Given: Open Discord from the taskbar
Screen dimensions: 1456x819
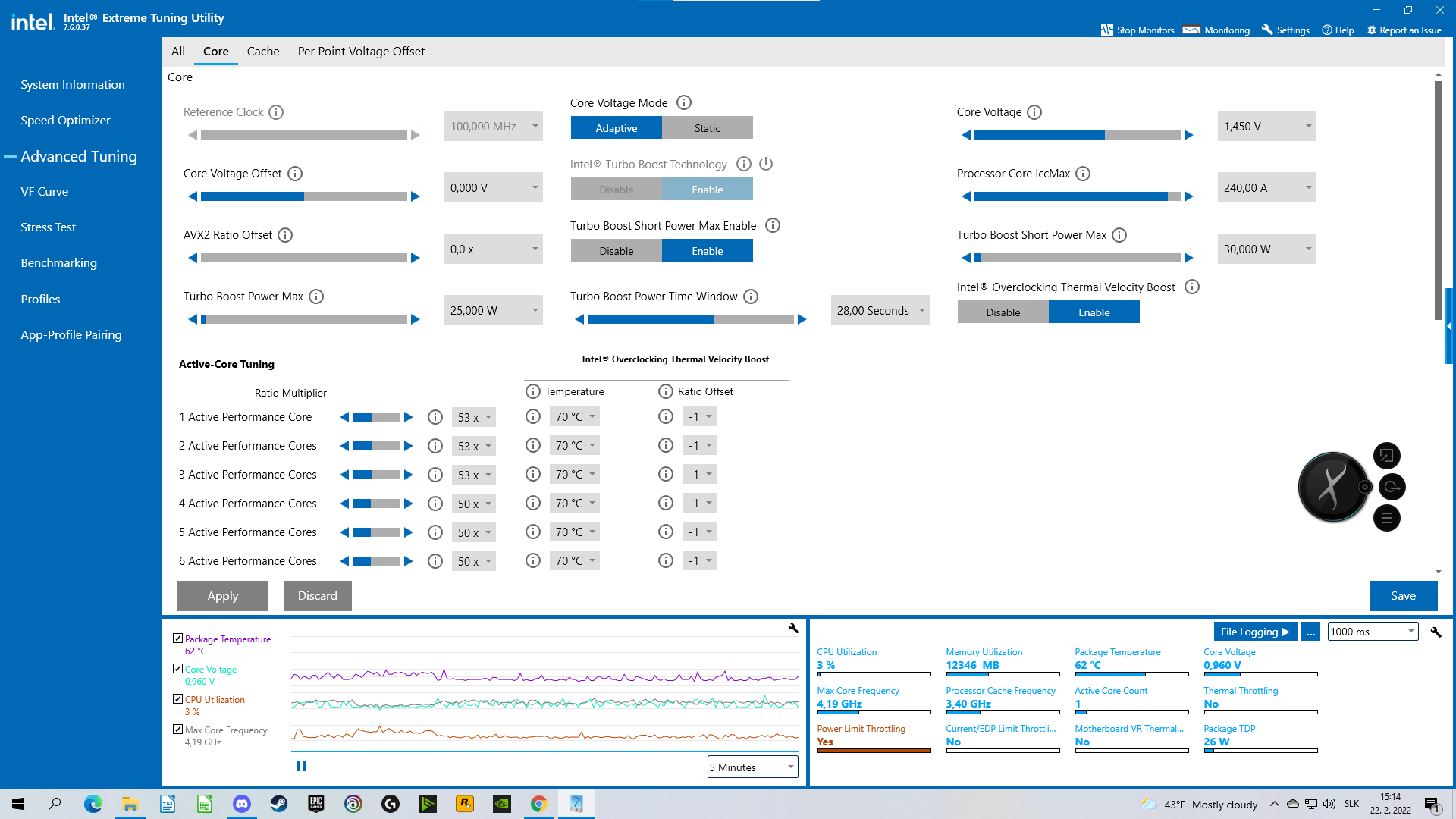Looking at the screenshot, I should [x=242, y=804].
